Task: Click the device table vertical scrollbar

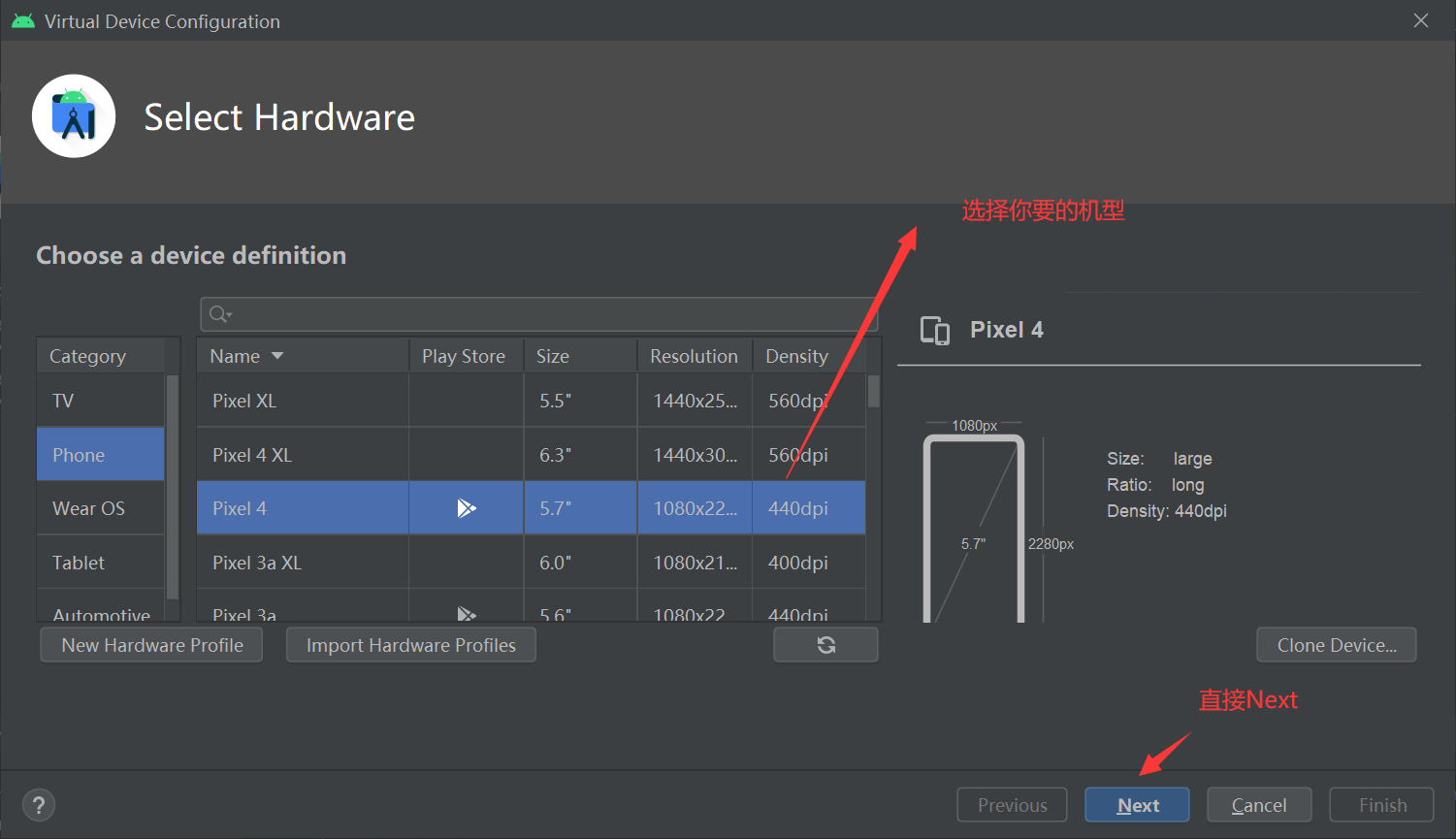Action: coord(874,391)
